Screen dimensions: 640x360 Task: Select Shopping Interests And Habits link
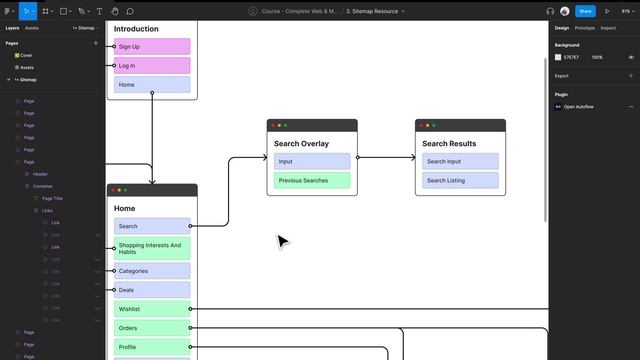point(152,248)
